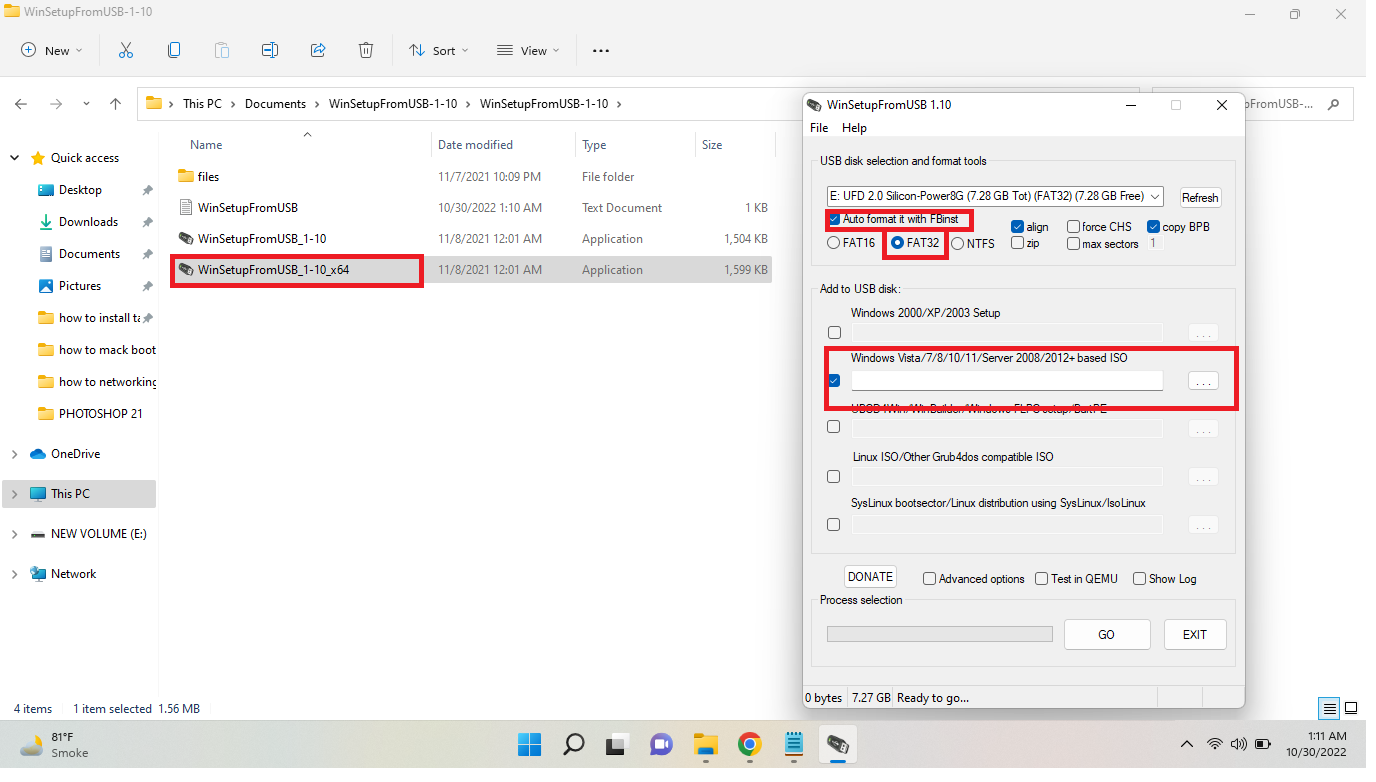Click the Rename icon in Explorer toolbar

pos(270,50)
